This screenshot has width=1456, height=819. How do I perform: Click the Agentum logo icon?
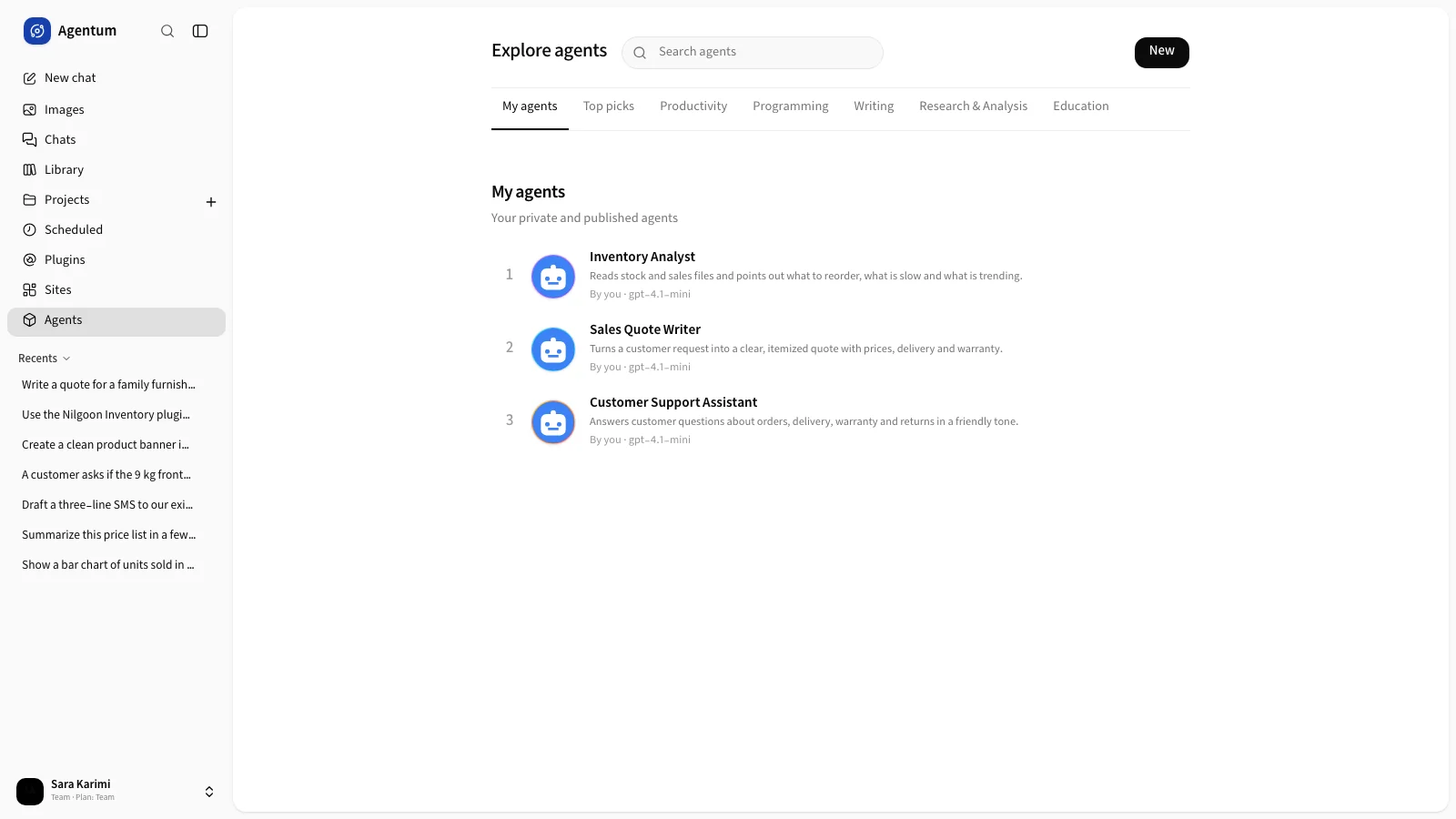tap(37, 31)
